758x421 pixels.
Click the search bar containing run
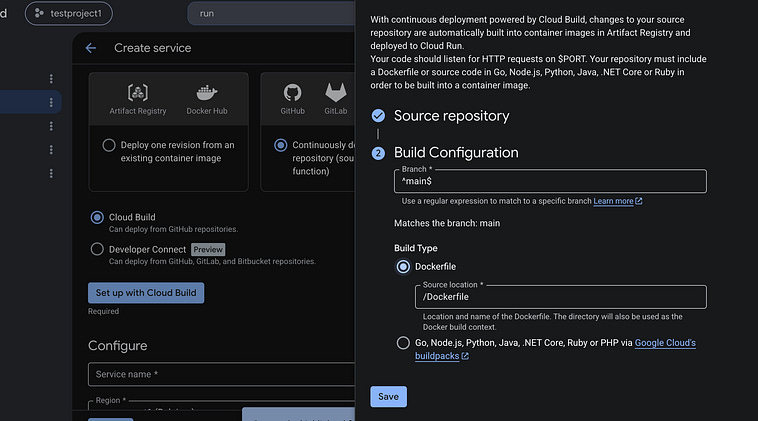click(x=271, y=14)
